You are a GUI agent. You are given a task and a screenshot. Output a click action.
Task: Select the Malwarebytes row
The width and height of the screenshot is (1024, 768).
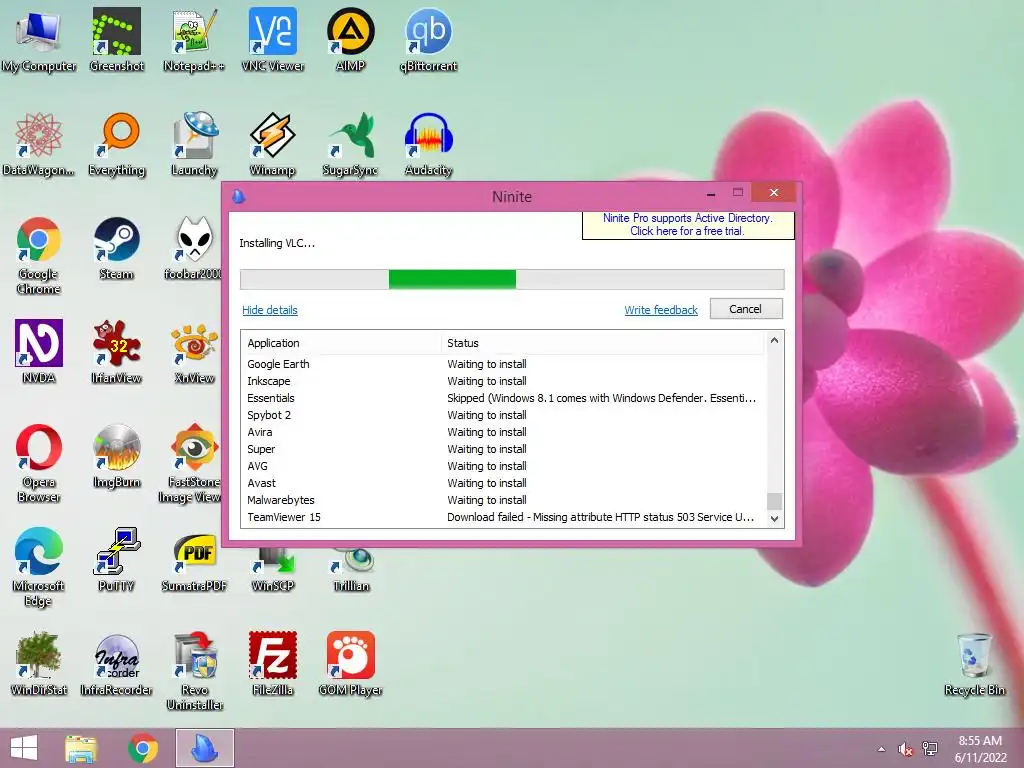point(503,500)
